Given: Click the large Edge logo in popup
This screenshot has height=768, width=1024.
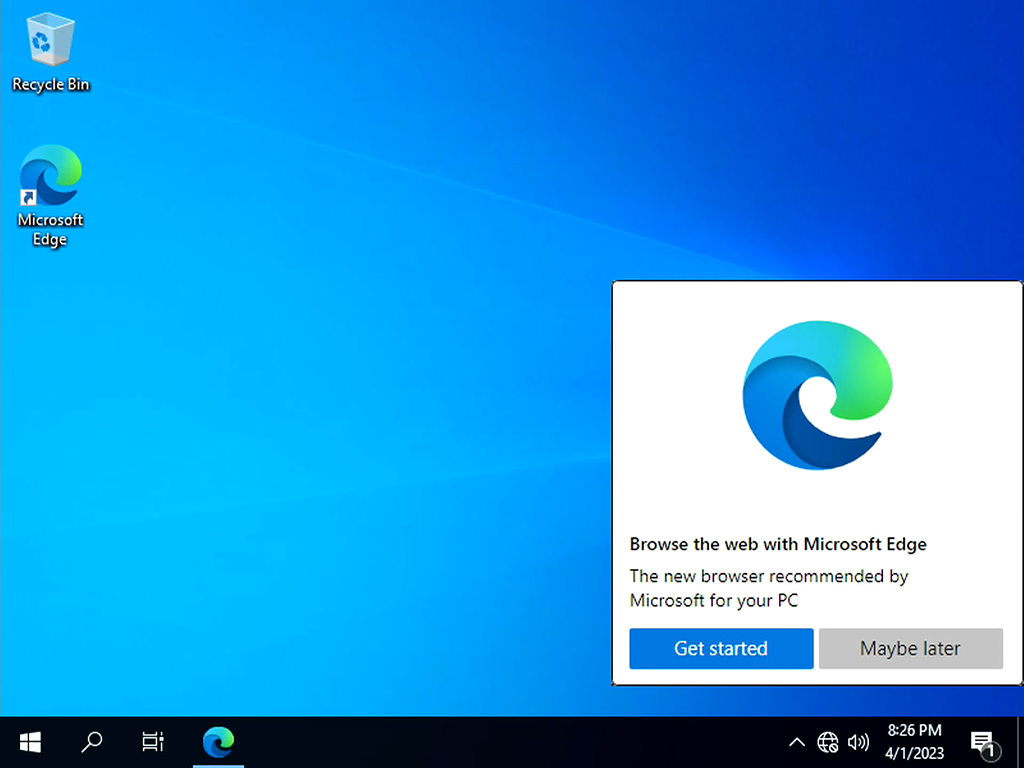Looking at the screenshot, I should [818, 395].
